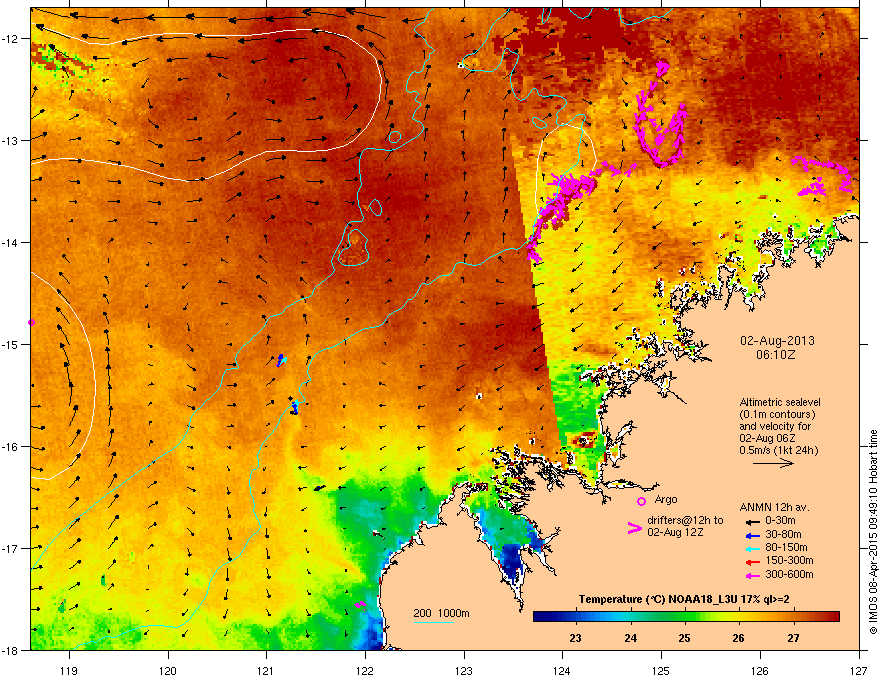Click the magenta Argo circle legend symbol
Viewport: 880px width, 680px height.
point(641,501)
